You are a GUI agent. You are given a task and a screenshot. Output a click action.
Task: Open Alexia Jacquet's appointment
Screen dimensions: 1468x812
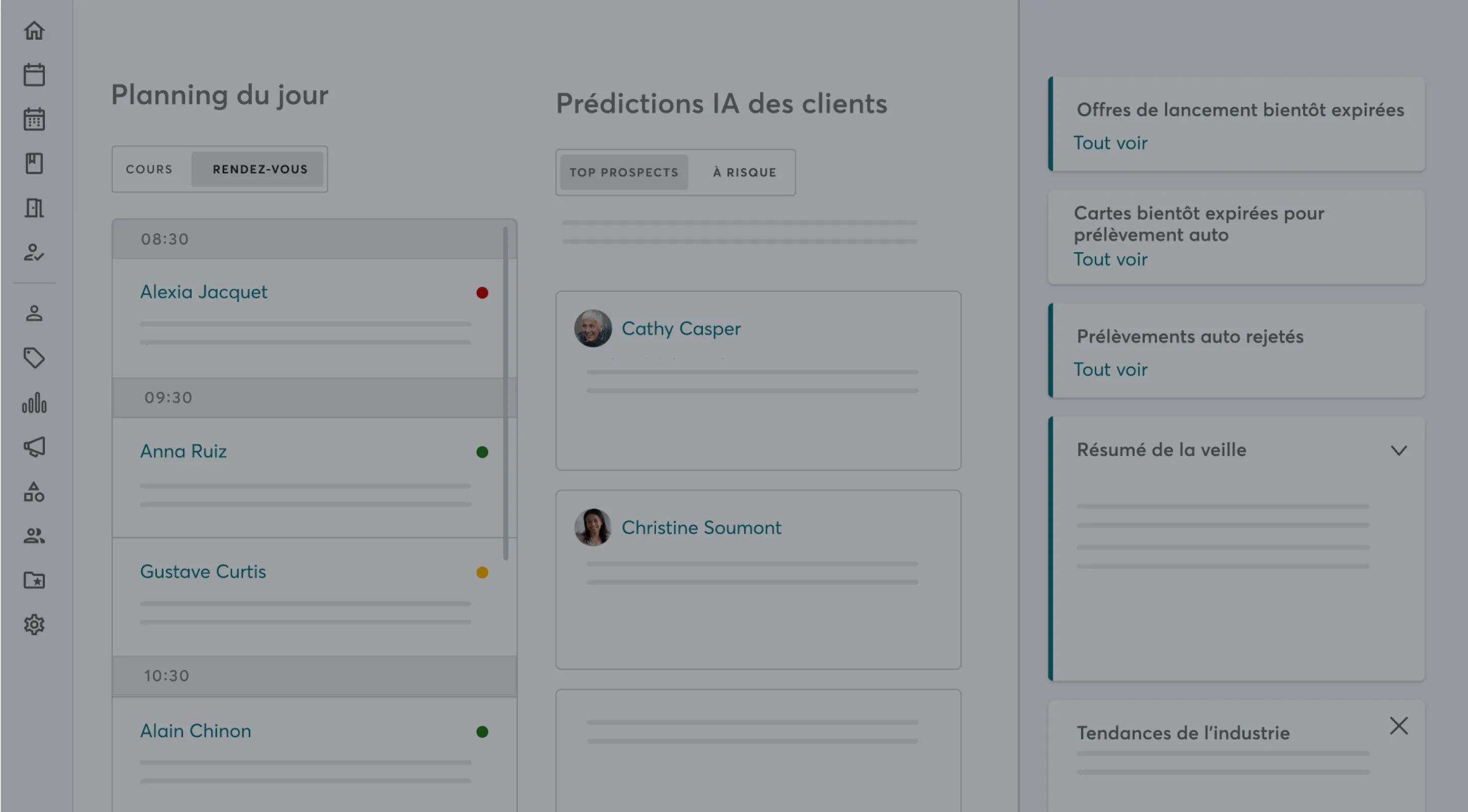[x=203, y=292]
